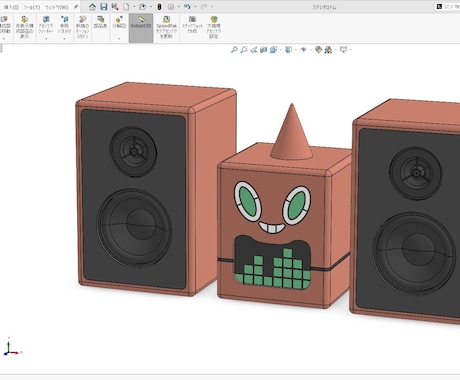The image size is (460, 380).
Task: Click スナップショット作成 (Take Snapshot) tool
Action: [x=192, y=25]
